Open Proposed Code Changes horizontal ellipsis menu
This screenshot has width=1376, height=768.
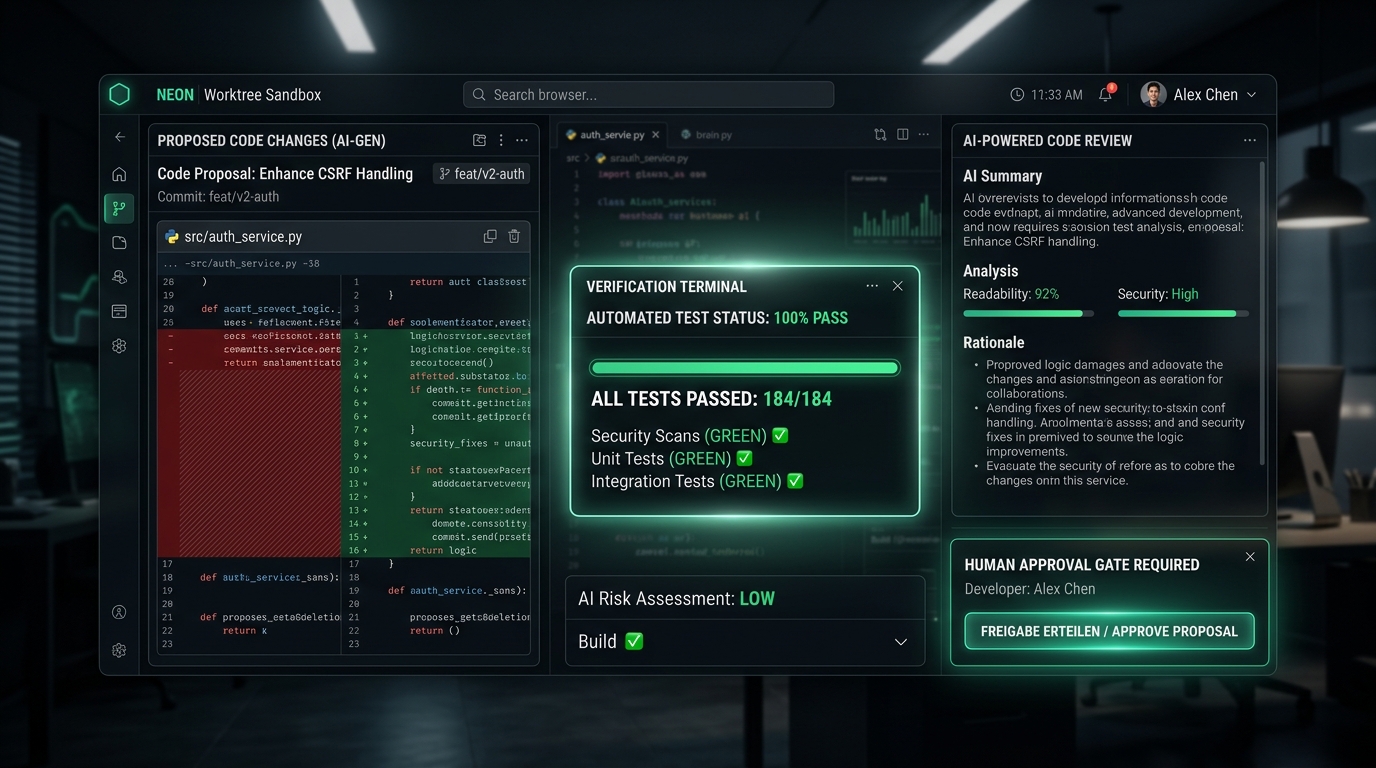coord(521,140)
